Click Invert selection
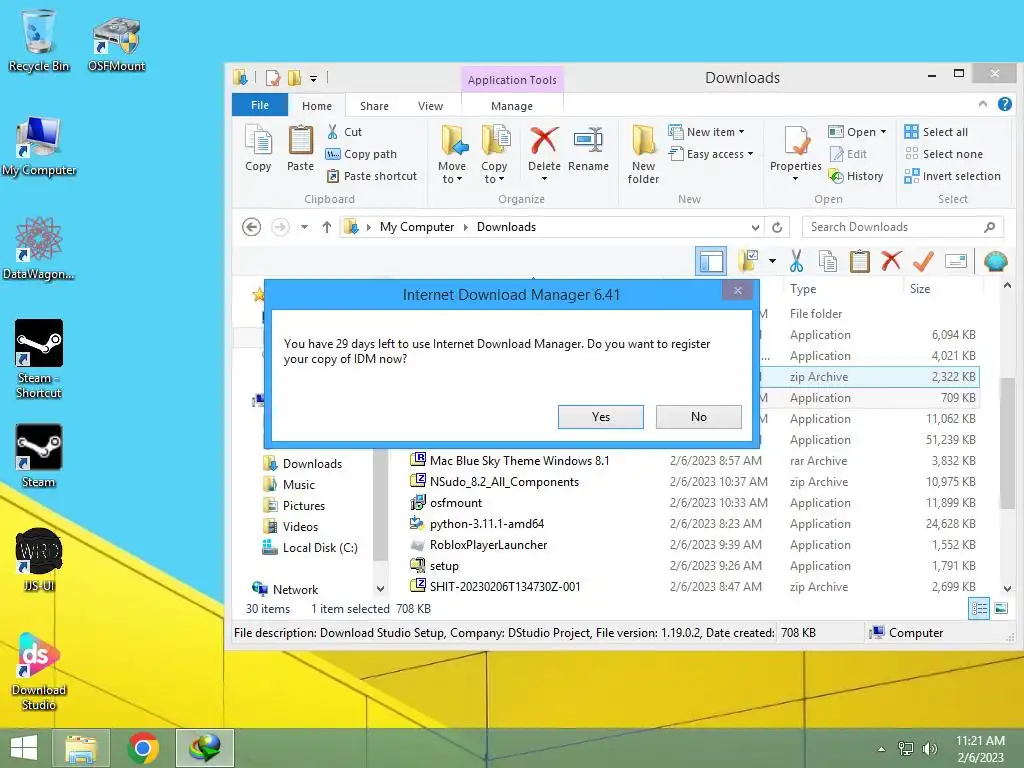This screenshot has width=1024, height=768. click(x=952, y=176)
